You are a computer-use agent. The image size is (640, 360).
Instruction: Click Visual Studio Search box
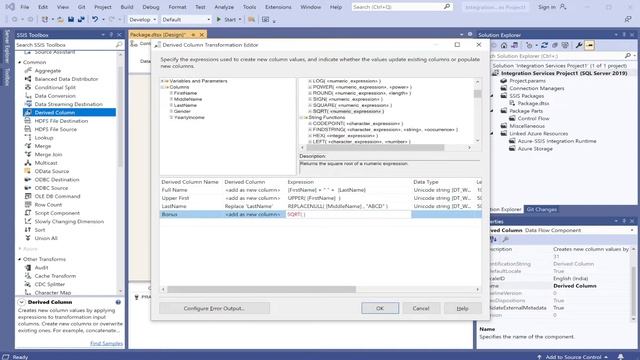(402, 7)
